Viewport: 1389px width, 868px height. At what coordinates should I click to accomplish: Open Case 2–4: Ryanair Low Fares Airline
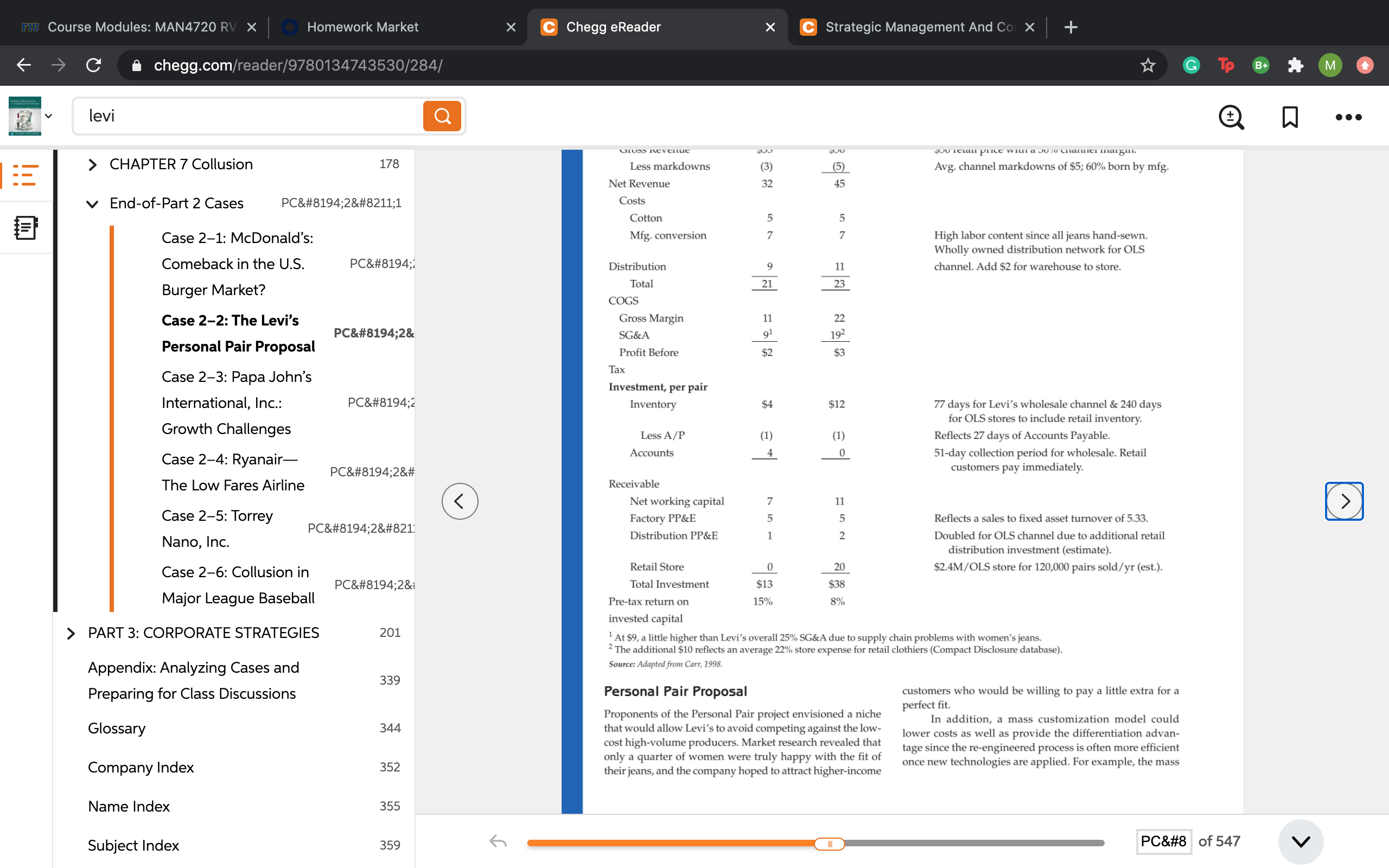tap(232, 472)
